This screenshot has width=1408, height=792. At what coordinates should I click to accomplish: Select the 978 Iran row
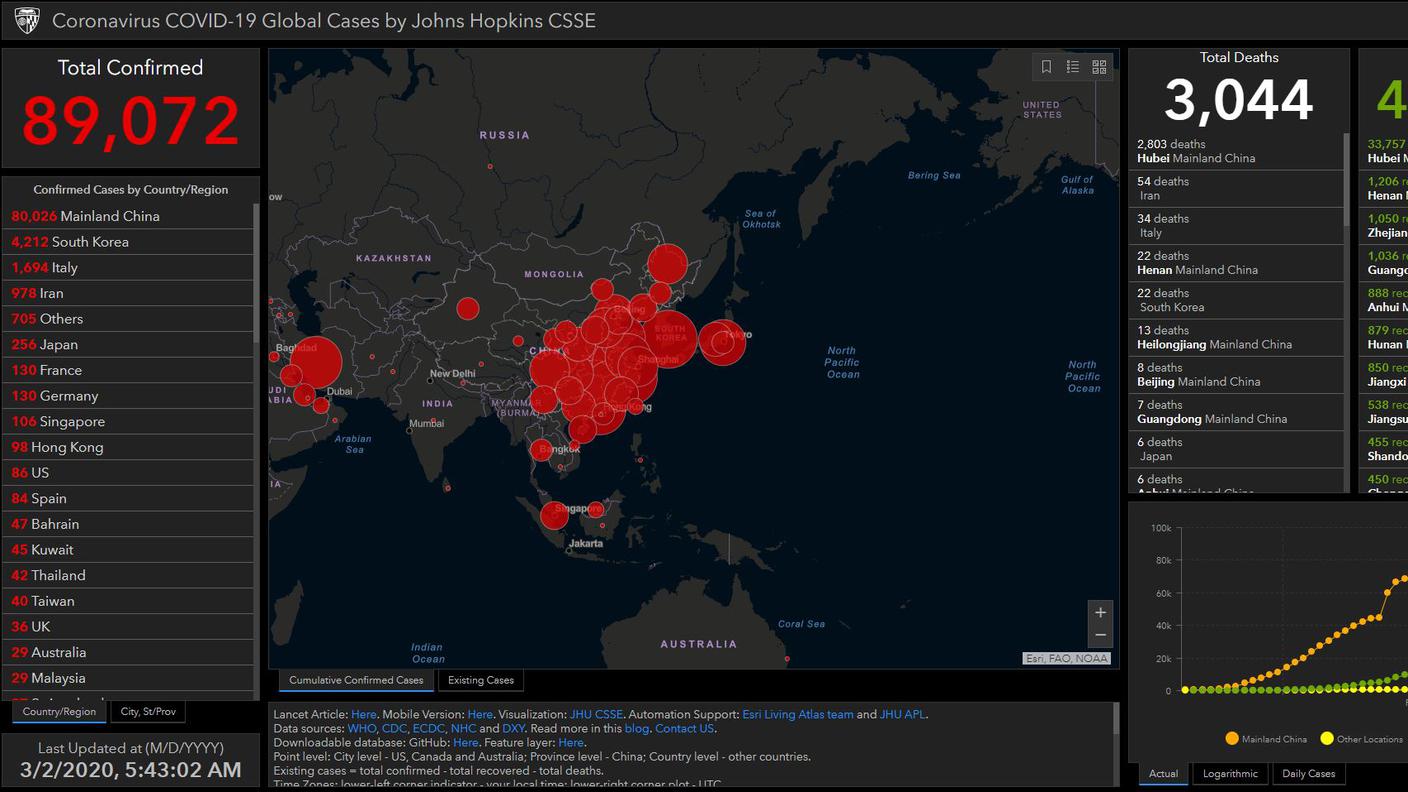[129, 293]
